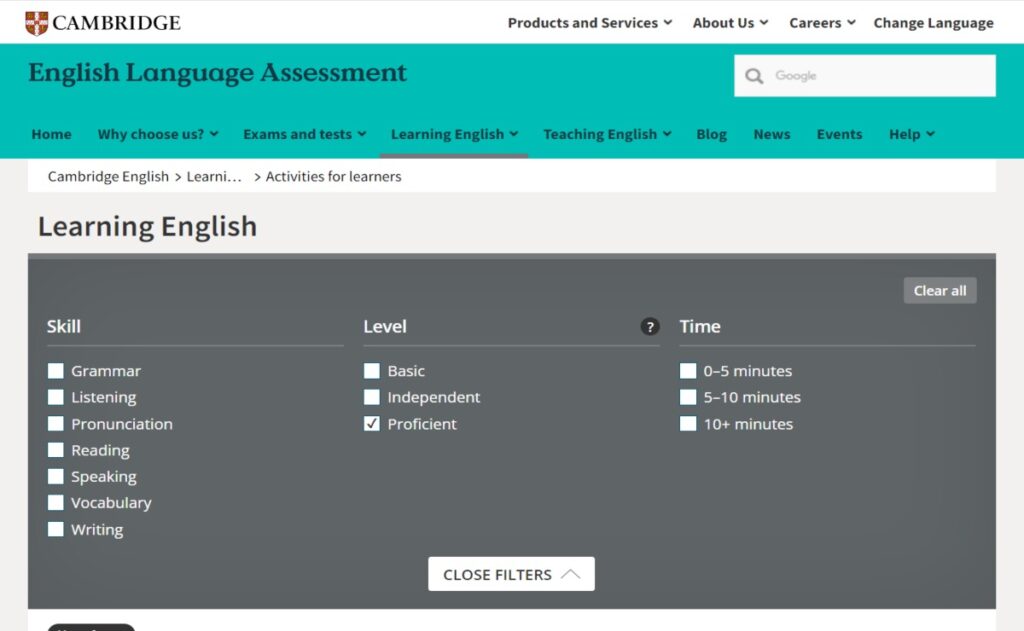Click the Cambridge shield logo
This screenshot has height=631, width=1024.
37,23
